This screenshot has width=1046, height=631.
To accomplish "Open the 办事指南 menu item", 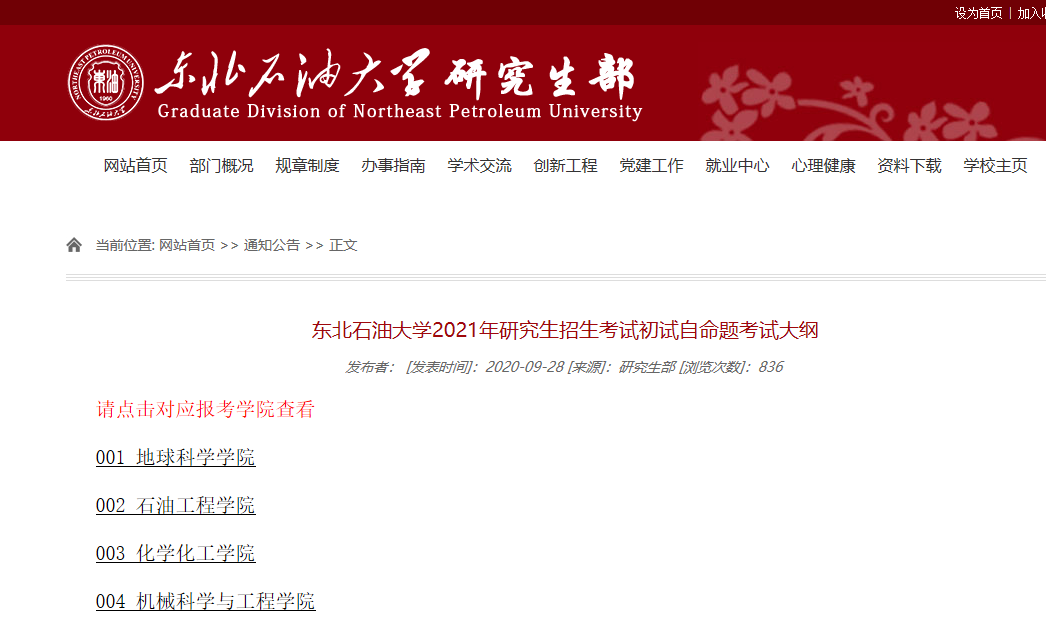I will (393, 166).
